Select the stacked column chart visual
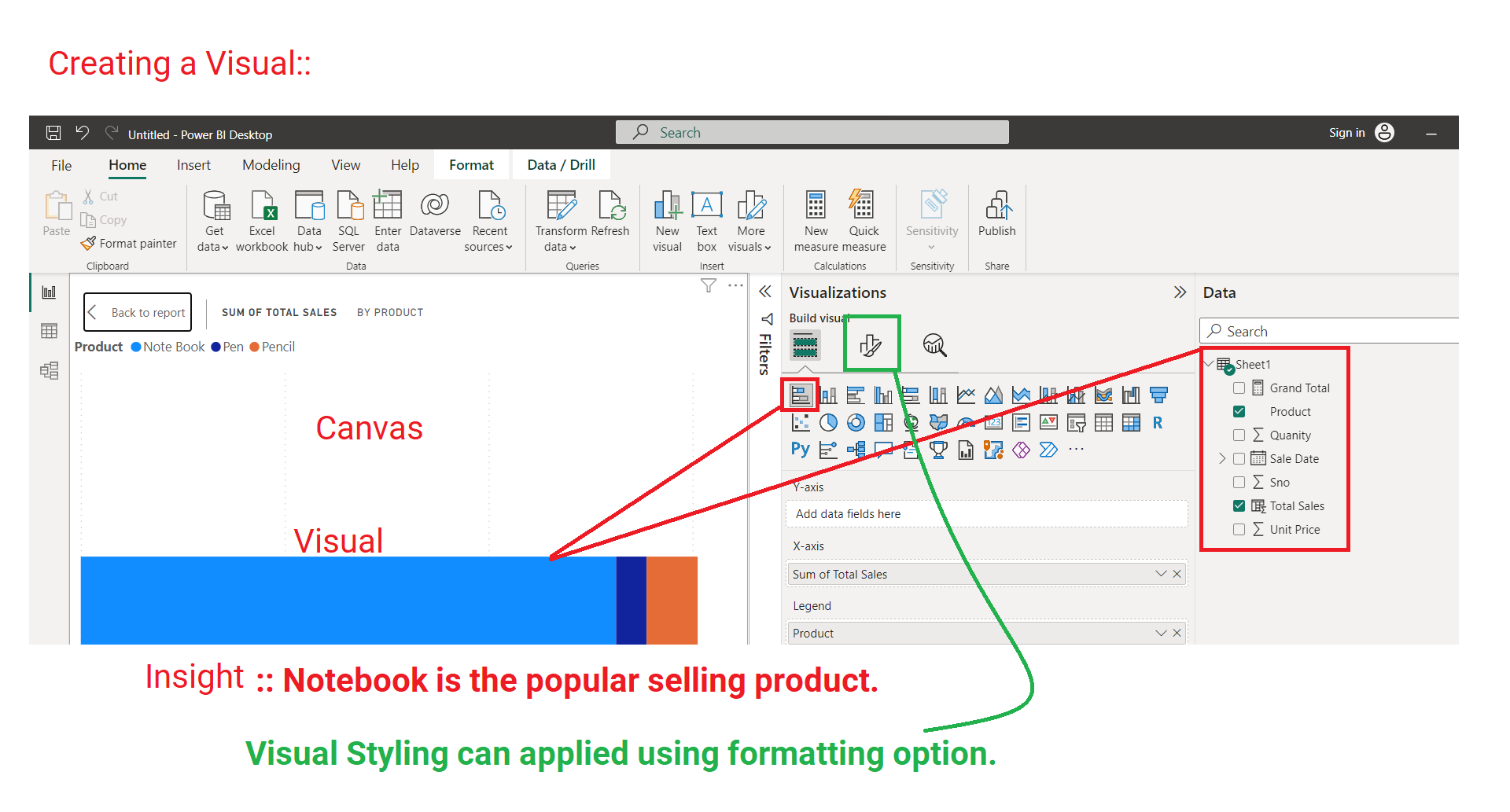This screenshot has height=812, width=1510. 828,395
